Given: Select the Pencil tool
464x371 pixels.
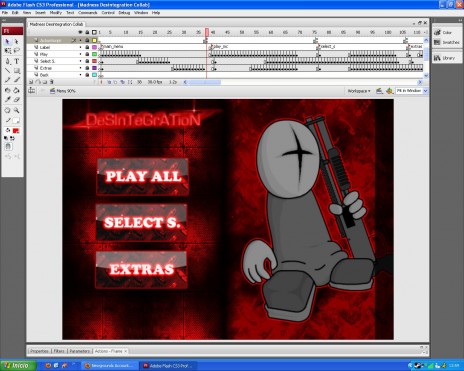Looking at the screenshot, I should pos(8,80).
